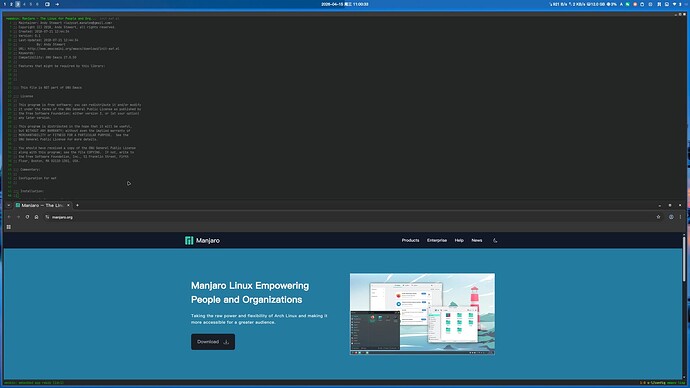Click the 'Configuration for eaf' line
Screen dimensions: 690x388
[37, 178]
